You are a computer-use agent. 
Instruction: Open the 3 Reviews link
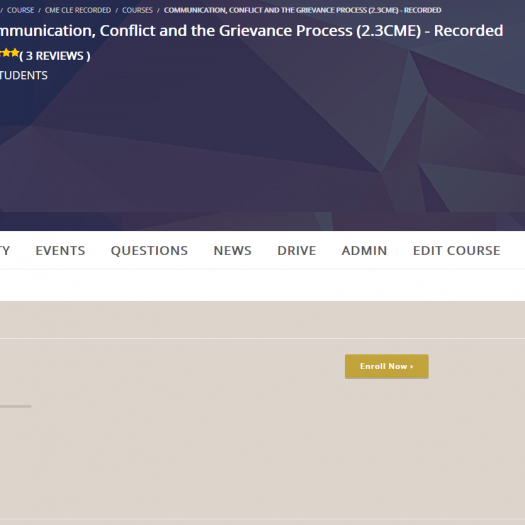[x=55, y=56]
